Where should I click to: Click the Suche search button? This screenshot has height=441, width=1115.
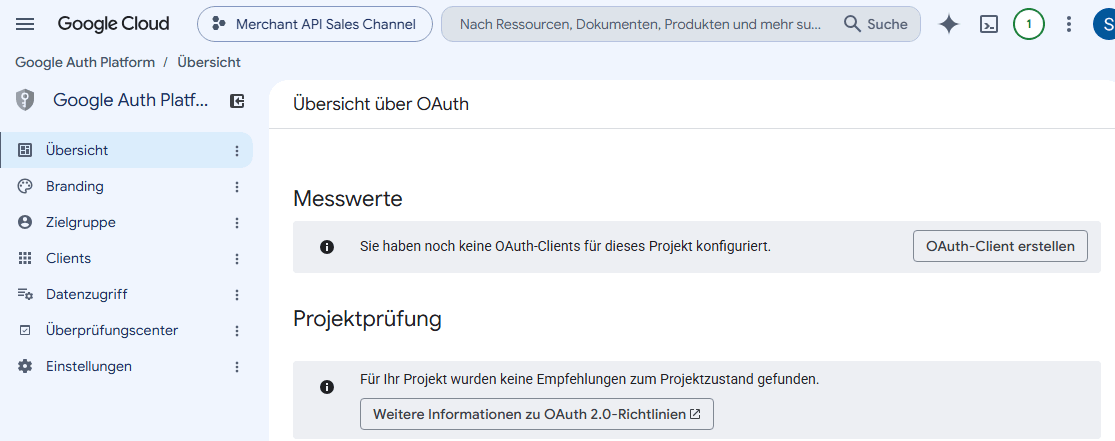click(876, 24)
